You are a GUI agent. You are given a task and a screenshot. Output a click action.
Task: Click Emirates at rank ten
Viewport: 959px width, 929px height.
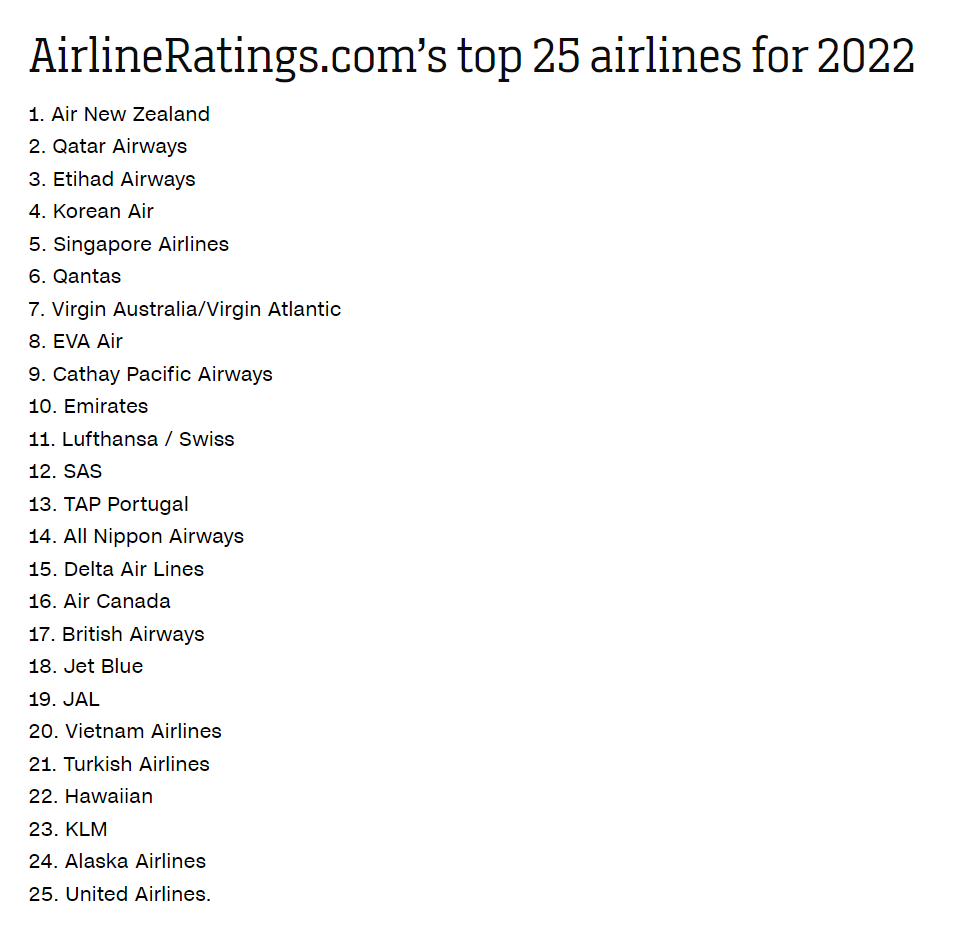coord(89,406)
